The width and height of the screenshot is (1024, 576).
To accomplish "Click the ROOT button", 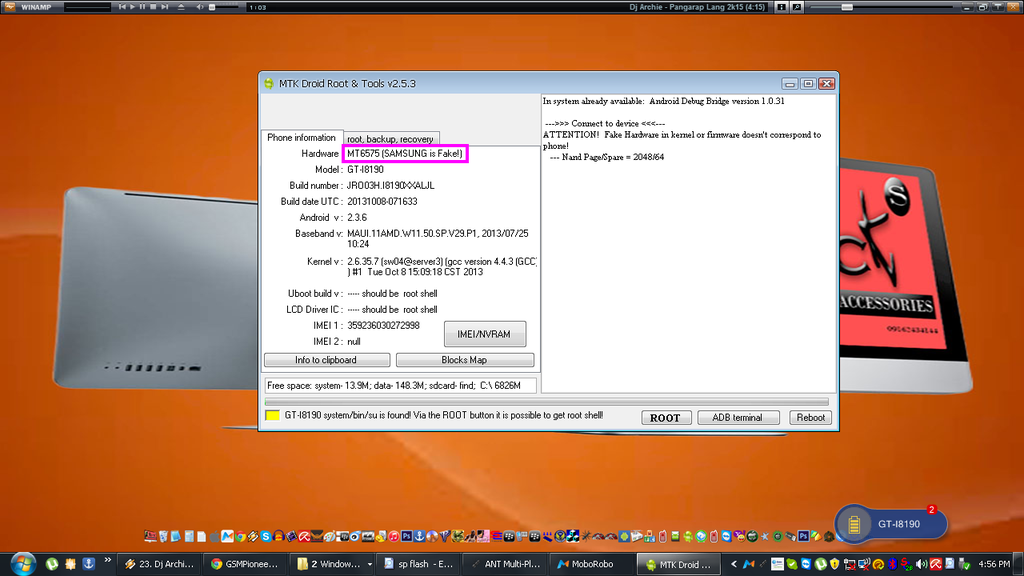I will coord(665,417).
